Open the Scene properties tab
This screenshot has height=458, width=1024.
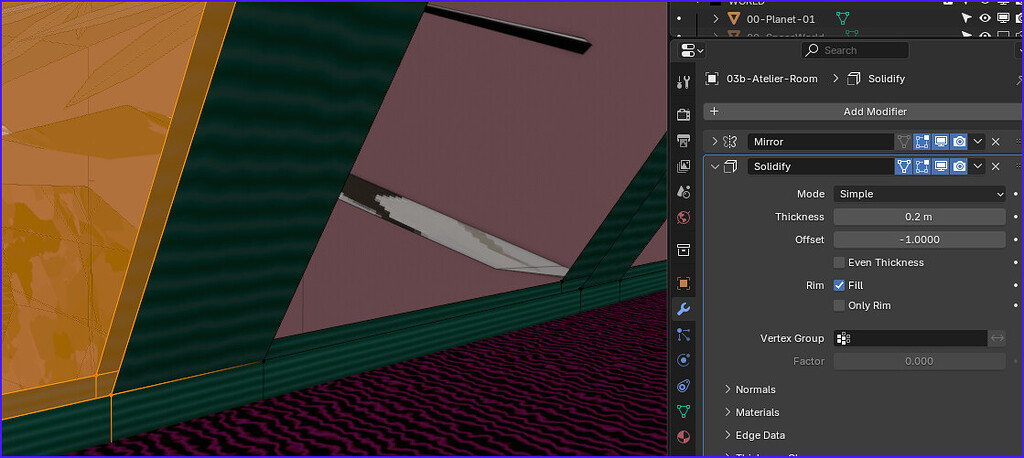coord(683,191)
